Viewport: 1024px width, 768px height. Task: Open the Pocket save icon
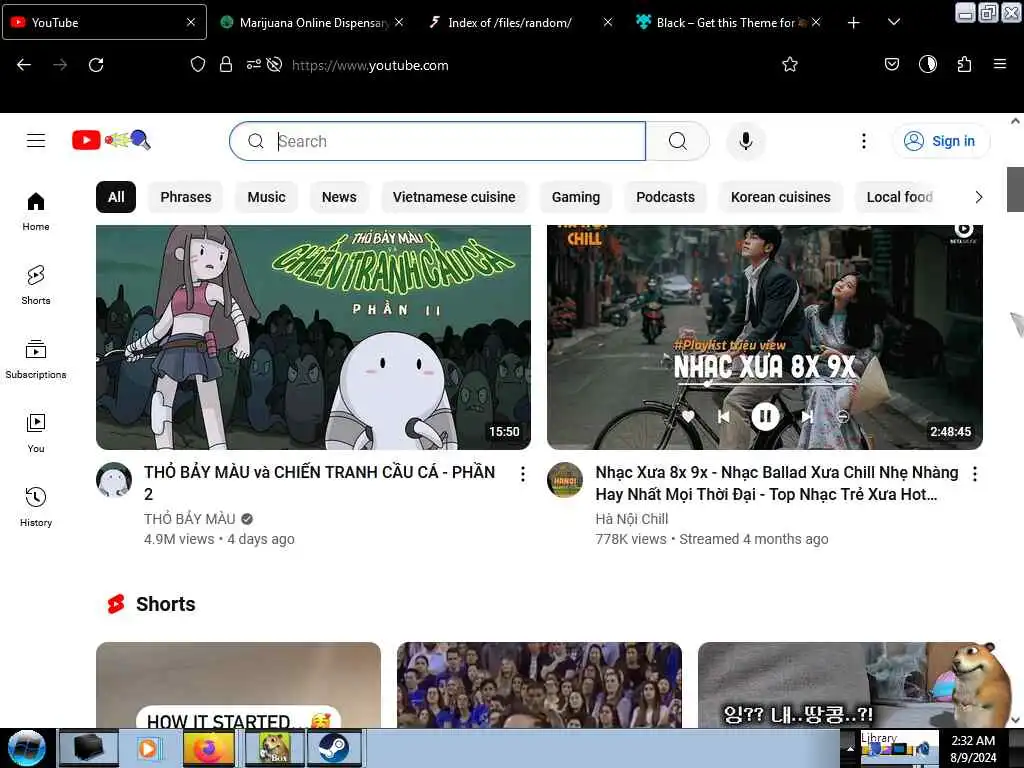[x=891, y=64]
